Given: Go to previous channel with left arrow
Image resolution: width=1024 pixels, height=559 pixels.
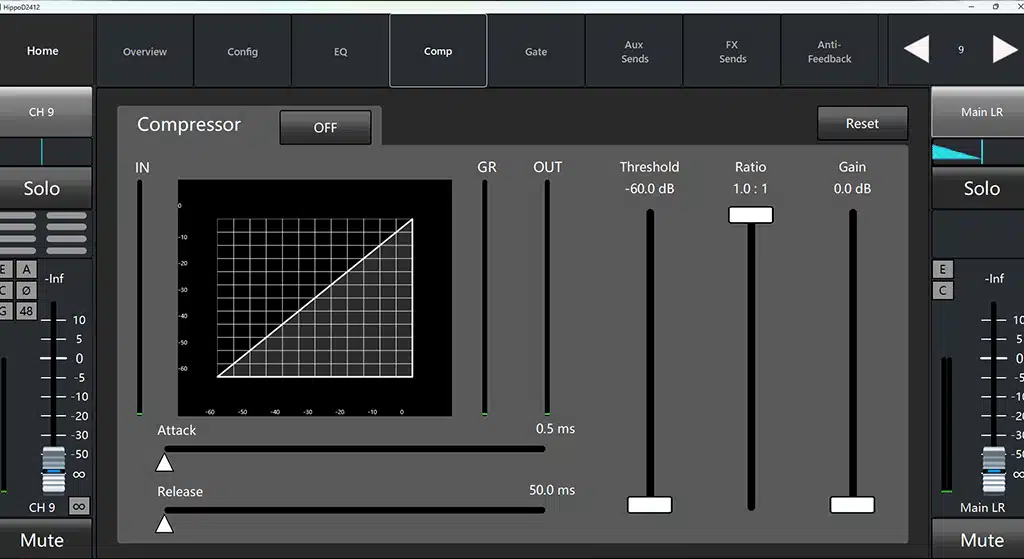Looking at the screenshot, I should (x=916, y=50).
